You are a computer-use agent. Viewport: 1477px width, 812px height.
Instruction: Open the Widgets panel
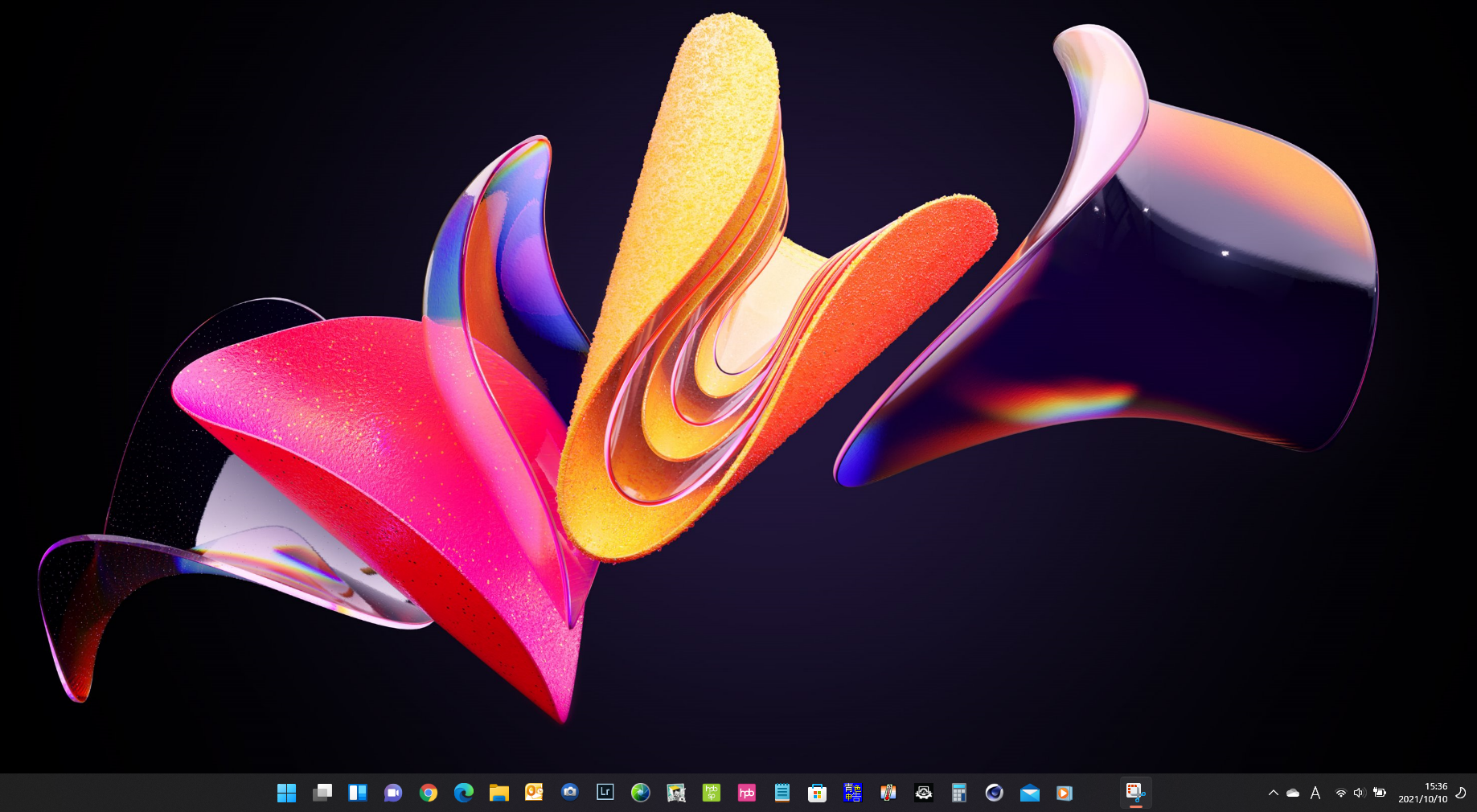point(358,793)
